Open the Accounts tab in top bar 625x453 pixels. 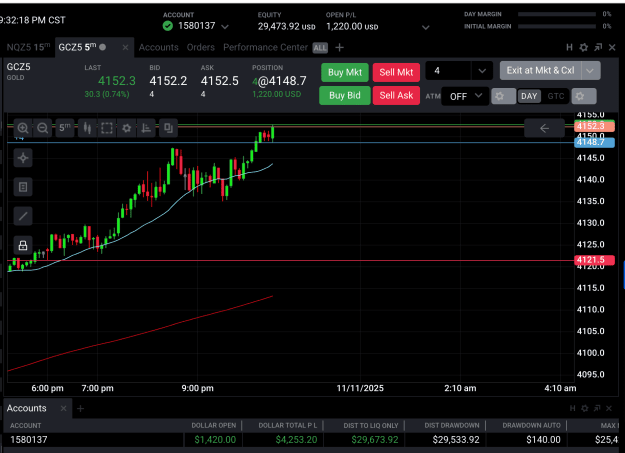(158, 47)
